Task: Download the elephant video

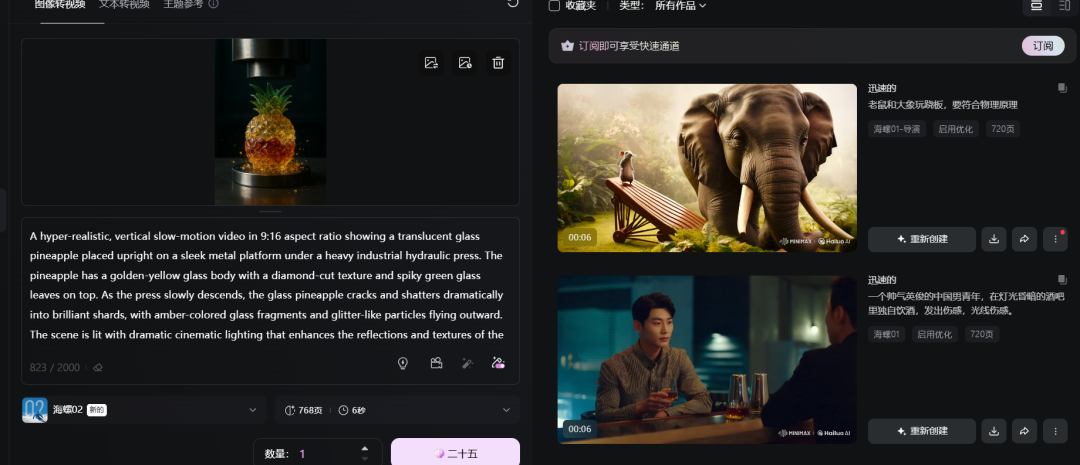Action: coord(993,239)
